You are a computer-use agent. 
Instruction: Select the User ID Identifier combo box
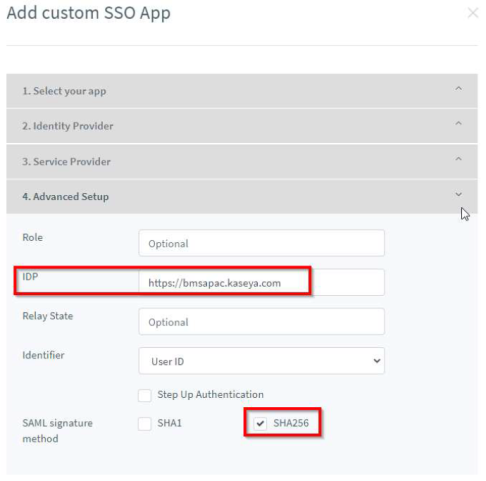pyautogui.click(x=262, y=361)
